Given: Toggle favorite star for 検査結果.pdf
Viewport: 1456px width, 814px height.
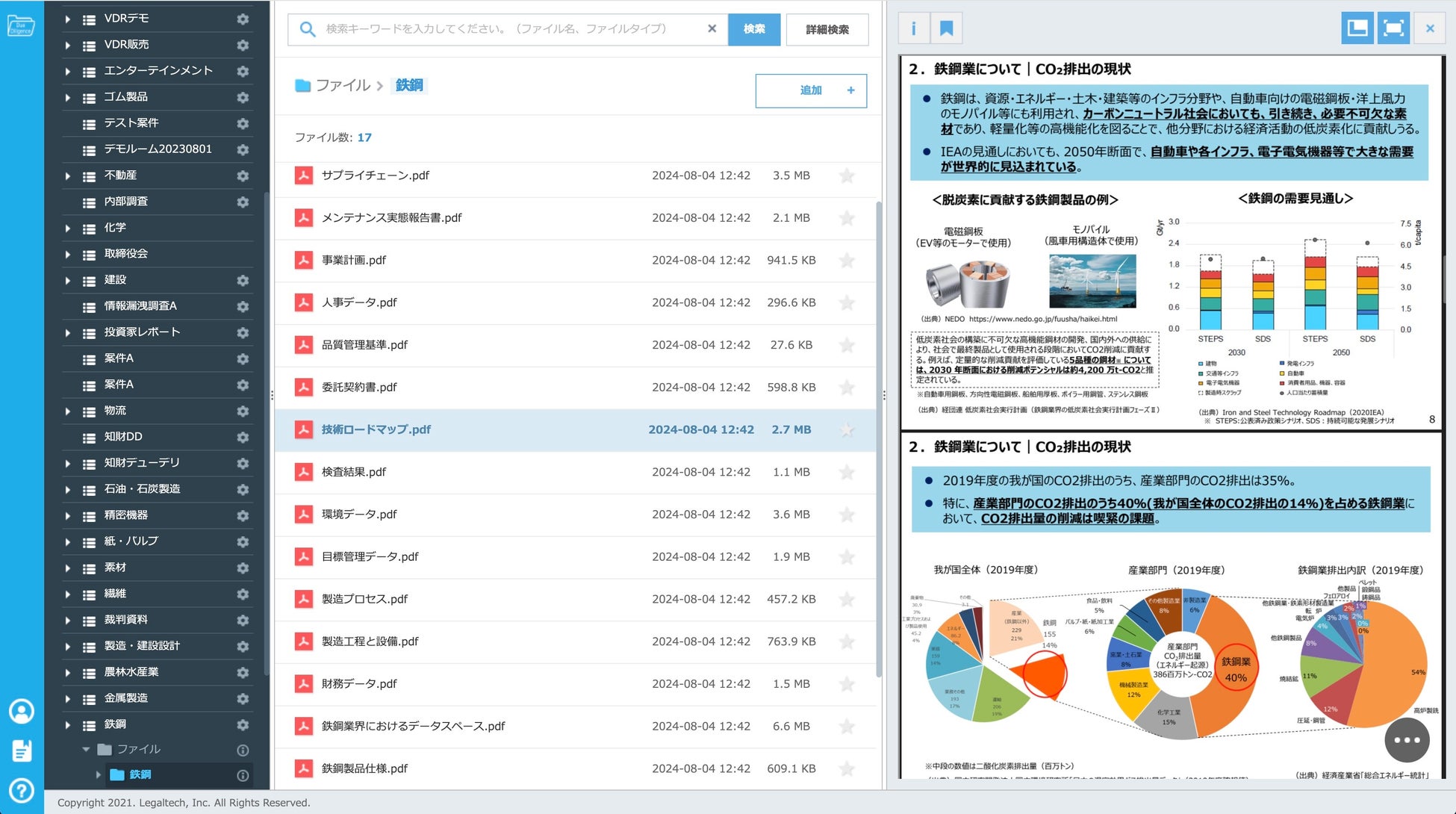Looking at the screenshot, I should 847,472.
